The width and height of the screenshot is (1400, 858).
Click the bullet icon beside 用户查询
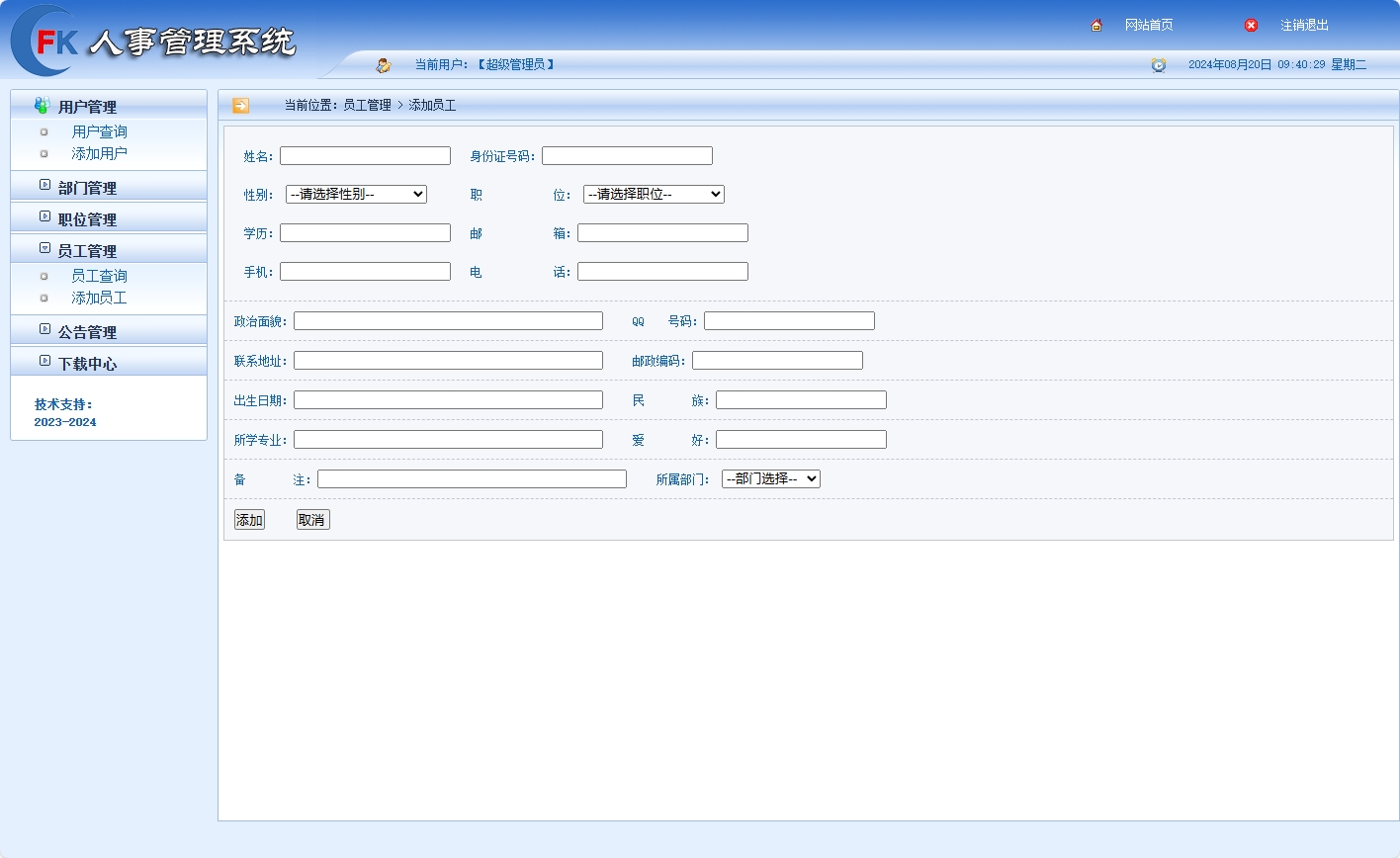[44, 132]
